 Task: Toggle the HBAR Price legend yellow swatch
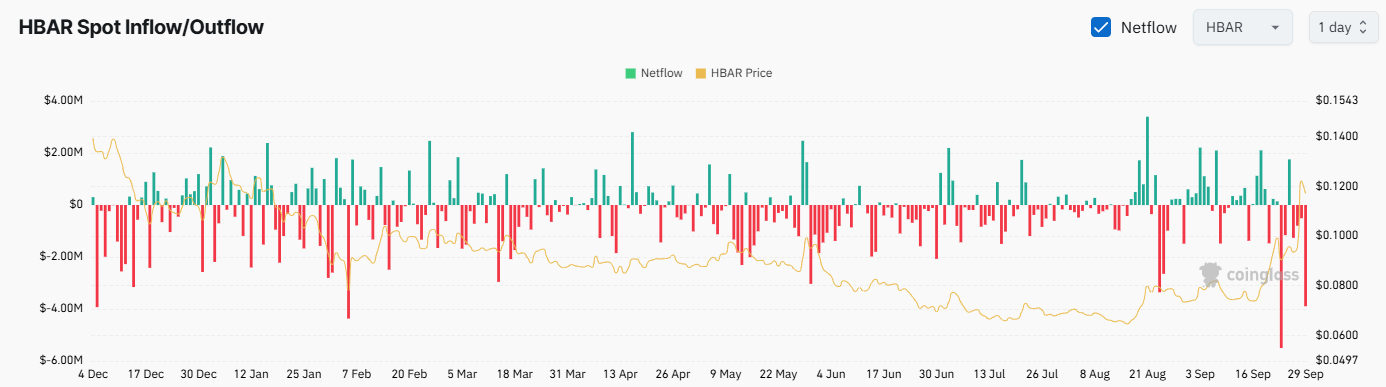(701, 73)
